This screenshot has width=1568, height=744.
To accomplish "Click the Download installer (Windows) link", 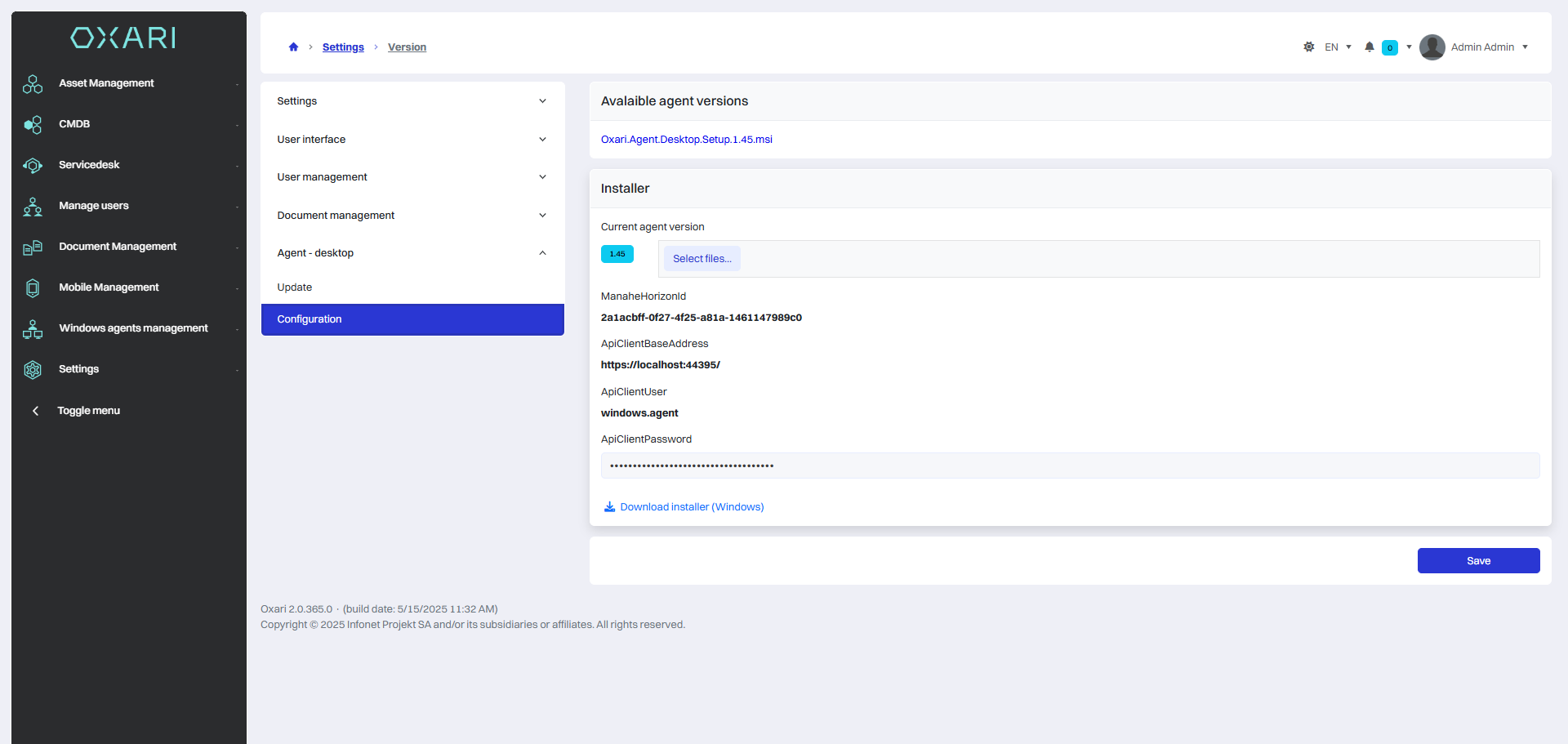I will [x=692, y=507].
